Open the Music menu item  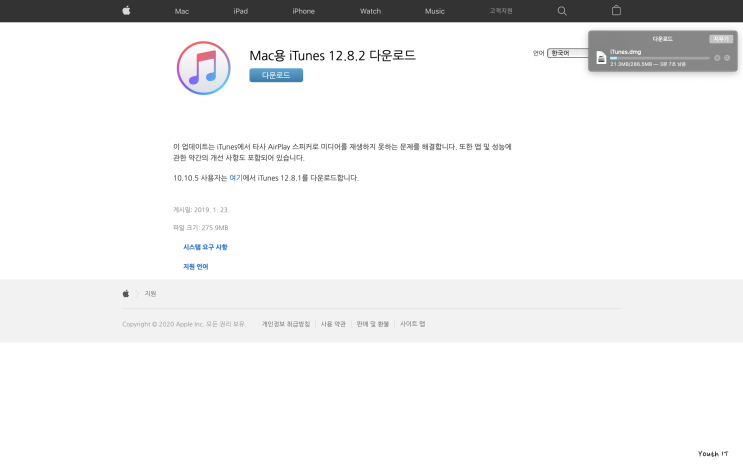(435, 11)
